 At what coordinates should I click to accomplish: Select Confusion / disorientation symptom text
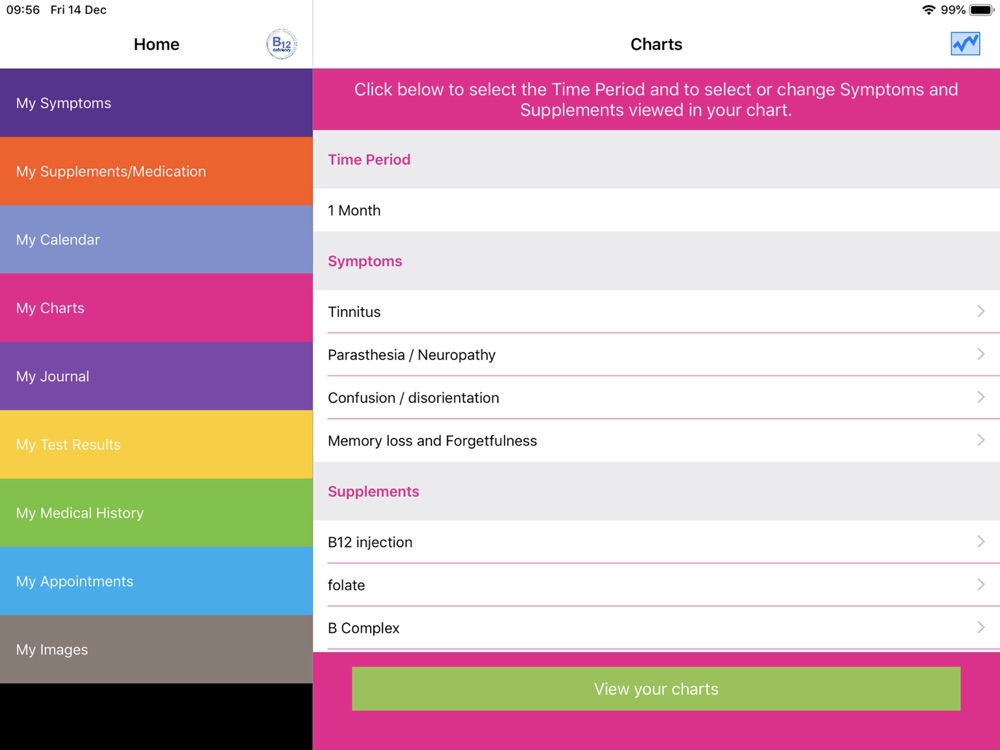[x=413, y=397]
